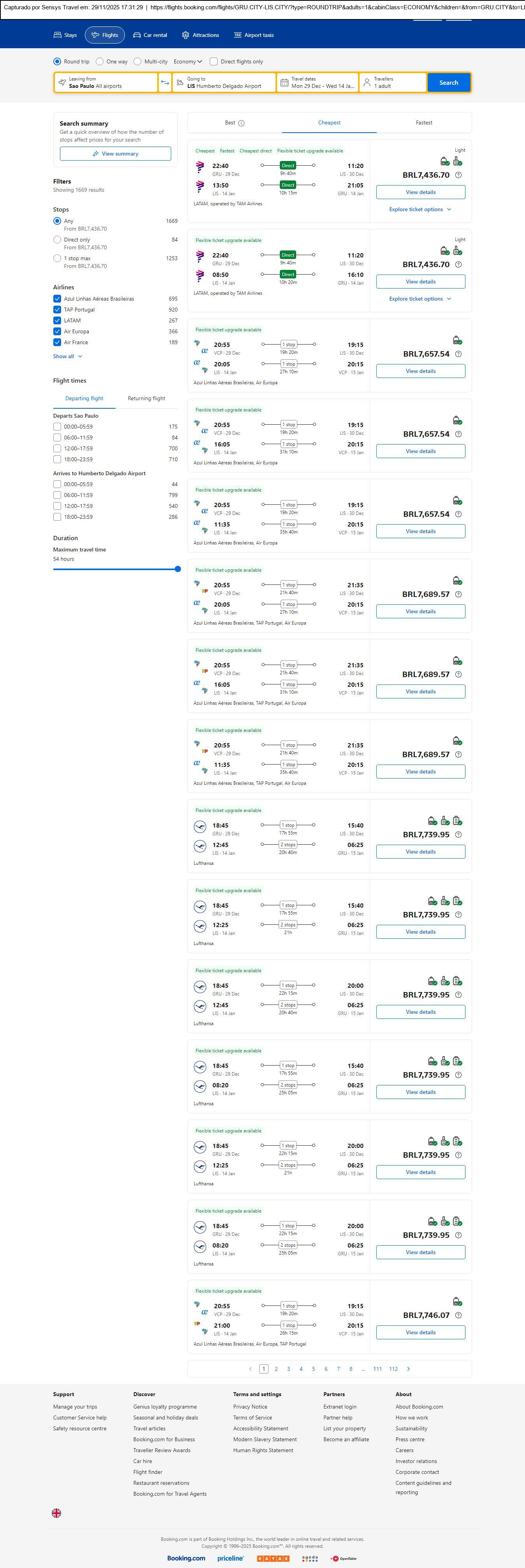
Task: Open Car rental from top navigation
Action: (150, 35)
